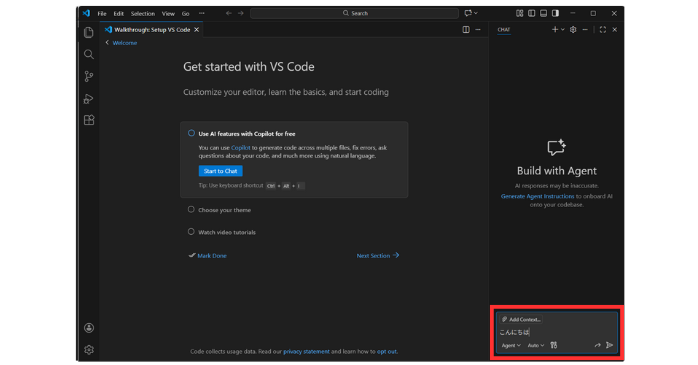The image size is (698, 365).
Task: Open the Agent mode dropdown
Action: [x=511, y=345]
